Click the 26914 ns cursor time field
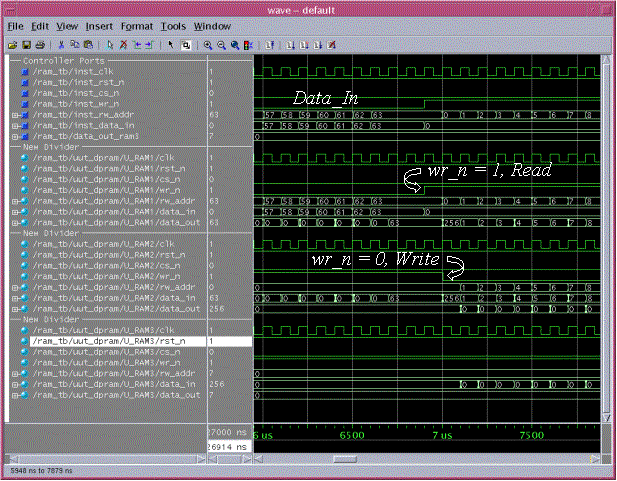The image size is (617, 481). pos(229,445)
